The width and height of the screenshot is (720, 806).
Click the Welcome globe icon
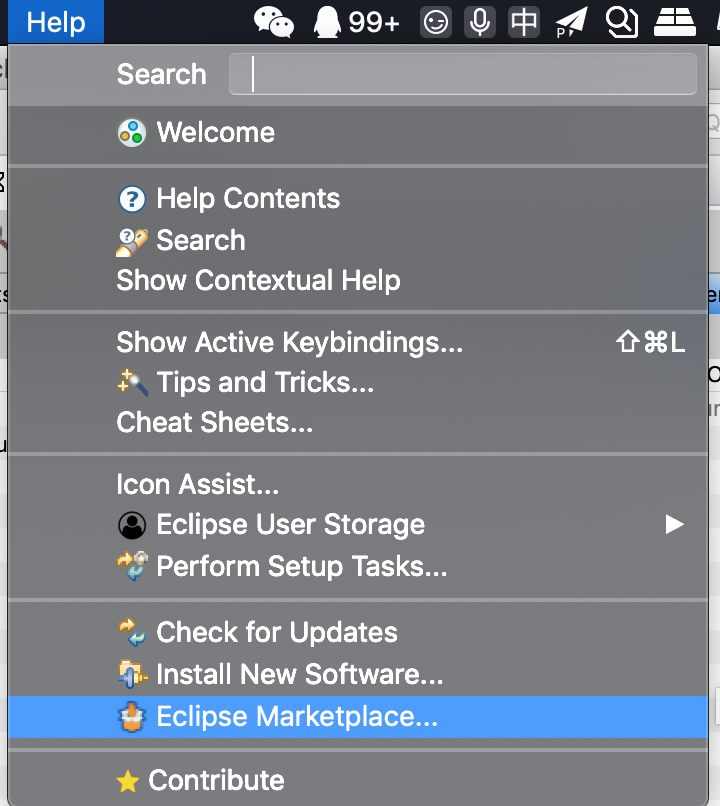pos(131,133)
